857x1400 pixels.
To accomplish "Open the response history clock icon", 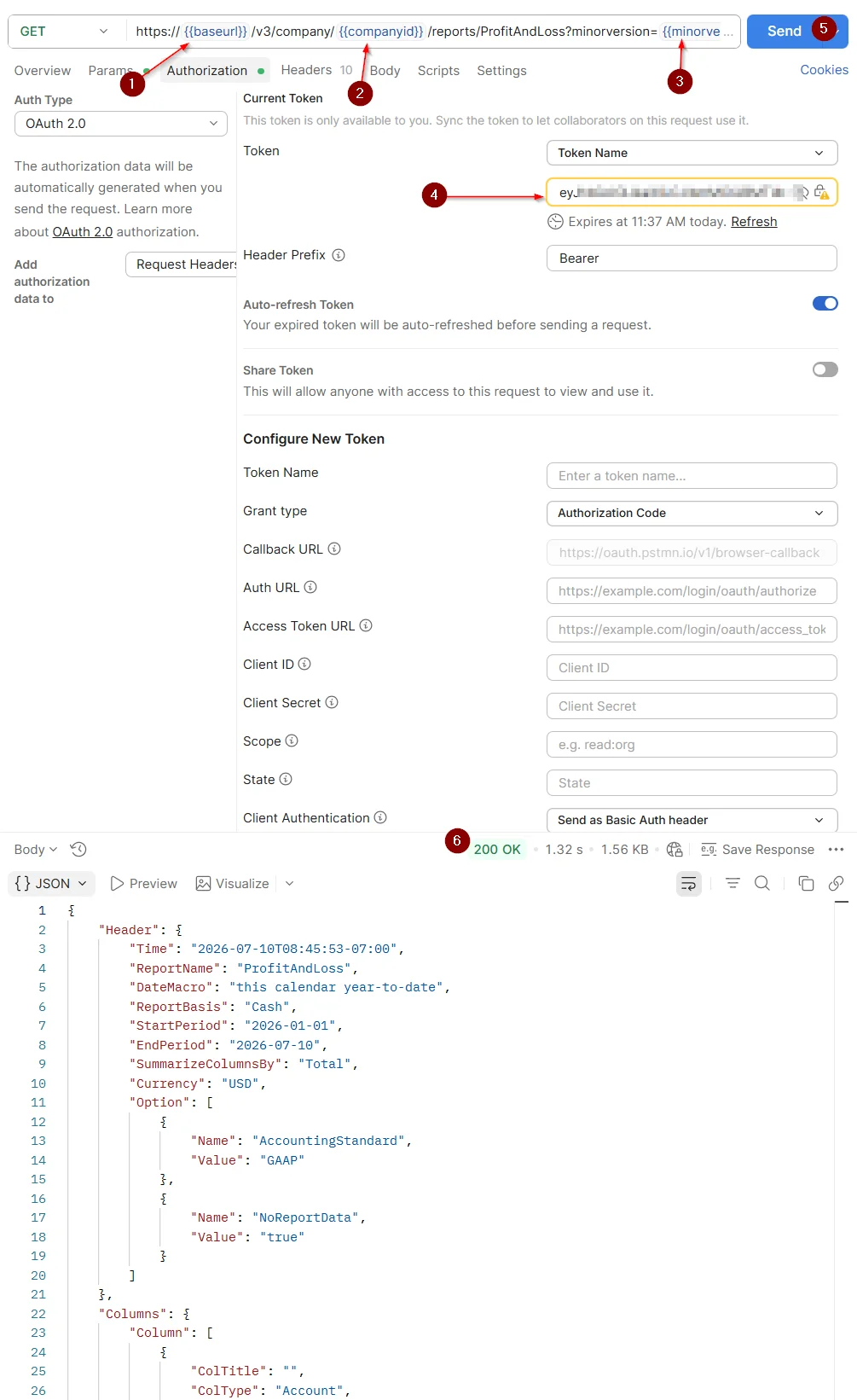I will point(78,849).
